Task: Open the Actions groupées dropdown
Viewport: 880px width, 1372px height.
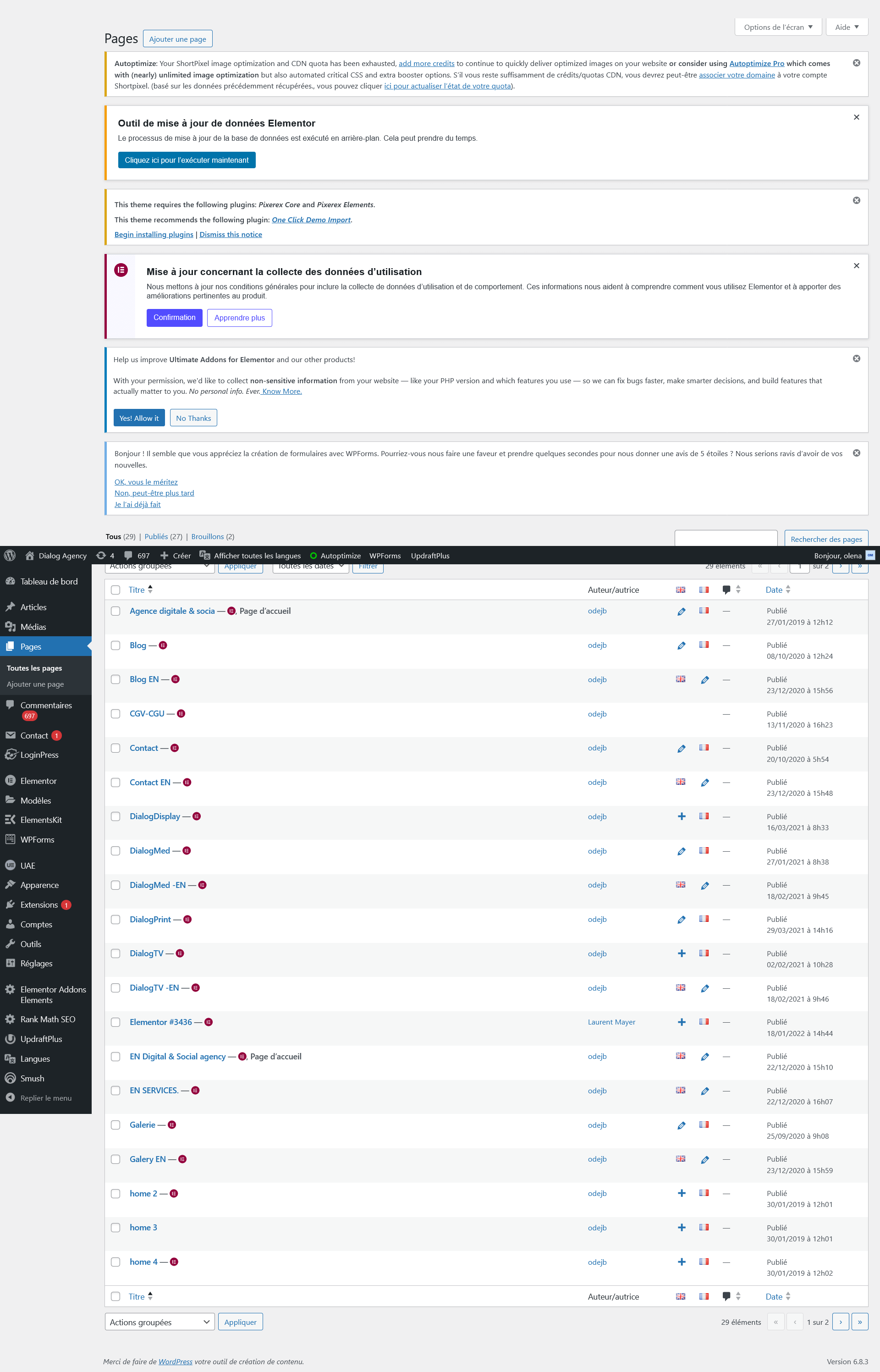Action: pos(159,1322)
